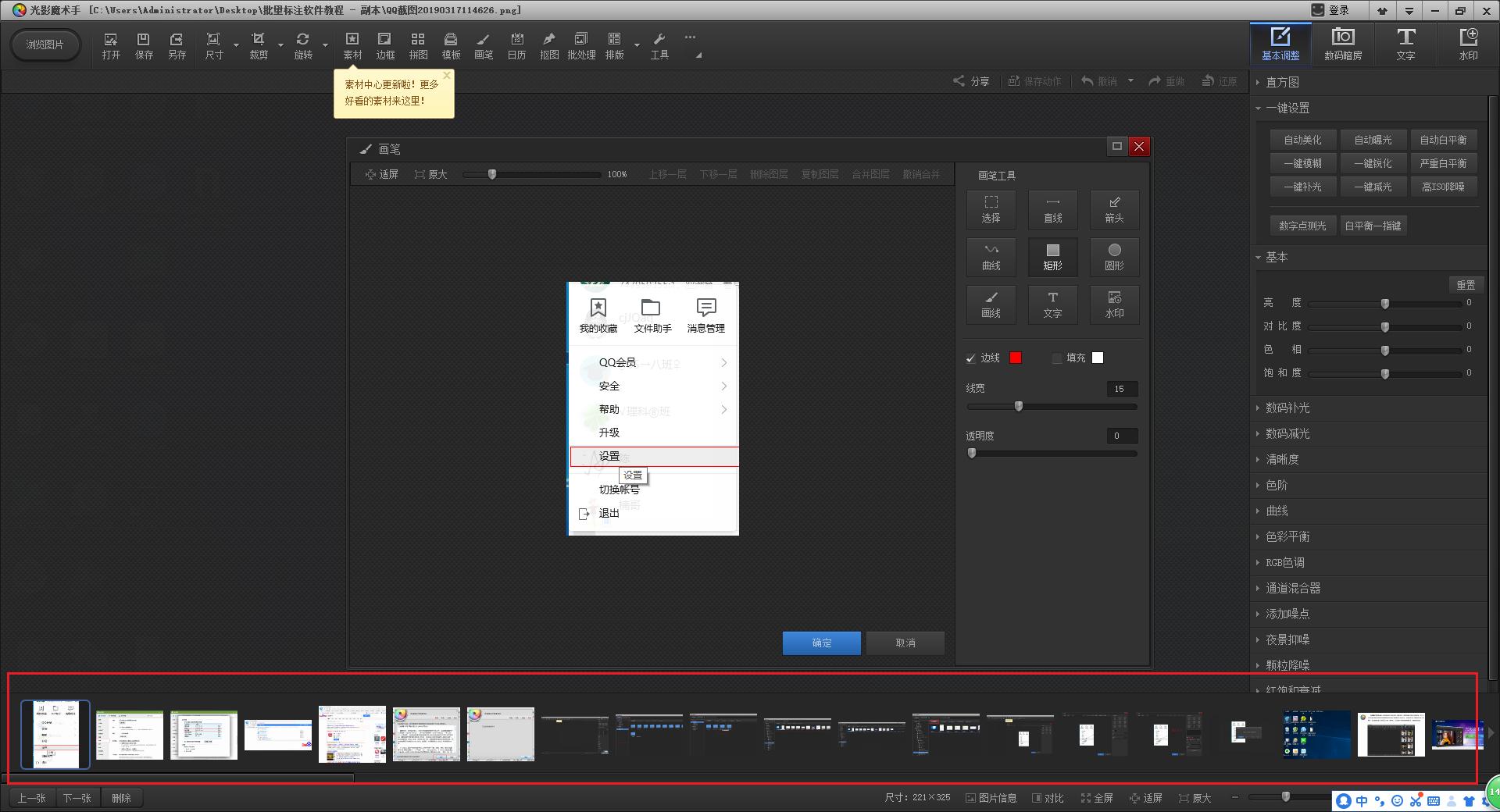Switch to the 文字 text tab
This screenshot has height=812, width=1500.
pos(1405,44)
